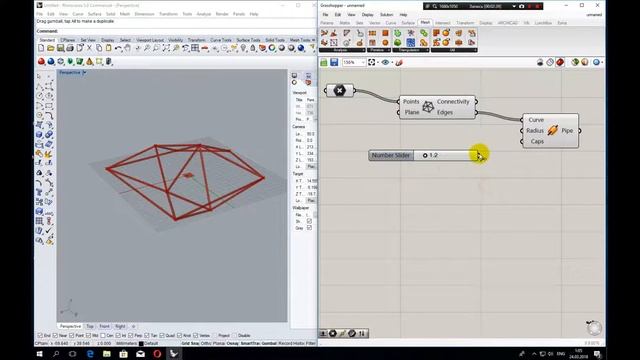Open Microsoft Edge from taskbar

(90, 353)
